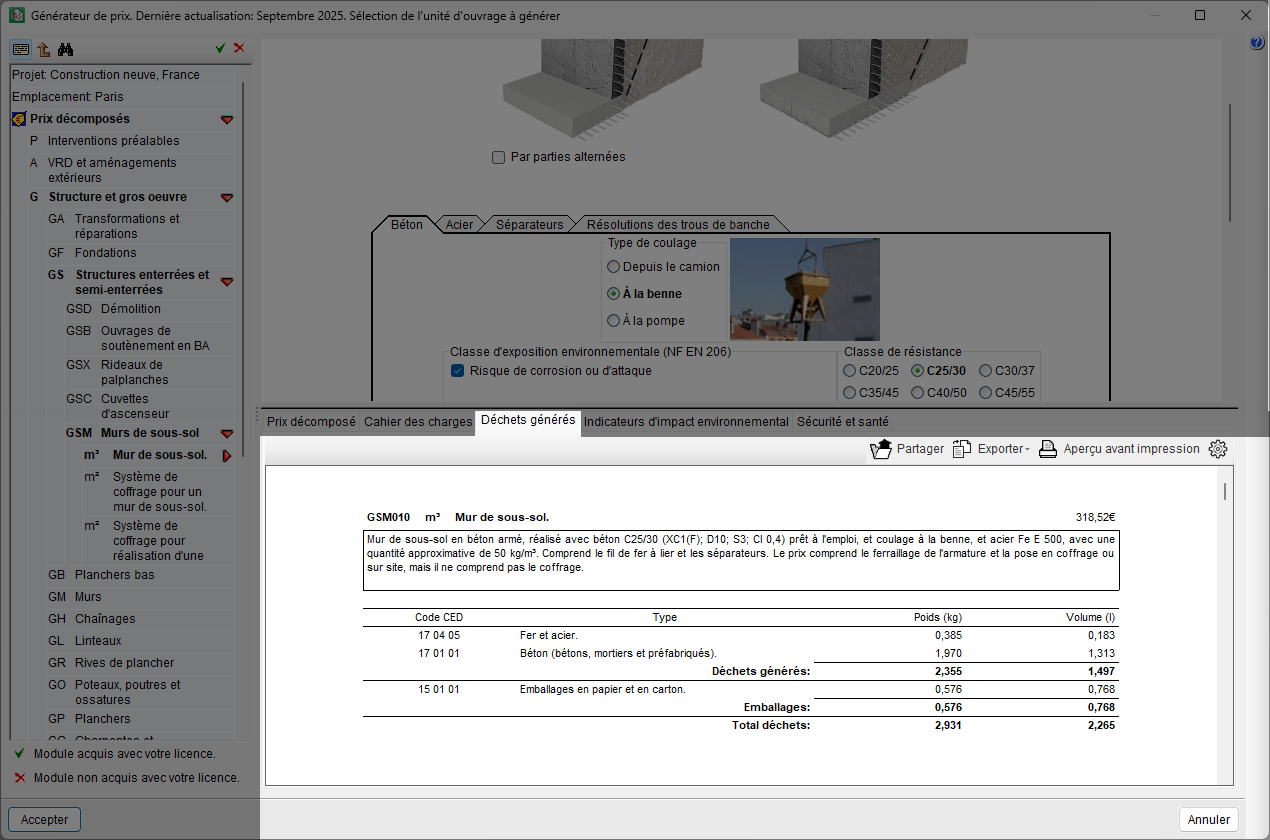Click the Prix décomposés euro tag icon
Screen dimensions: 1270x840
pos(19,119)
